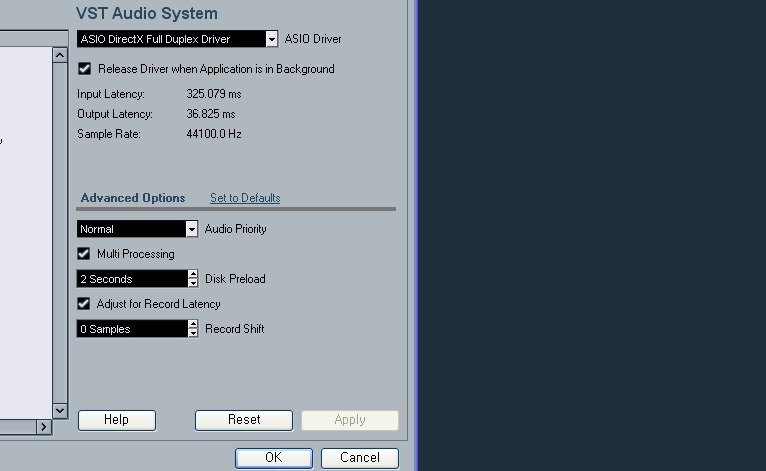Click the device list scroll-up arrow
766x471 pixels.
pyautogui.click(x=60, y=55)
